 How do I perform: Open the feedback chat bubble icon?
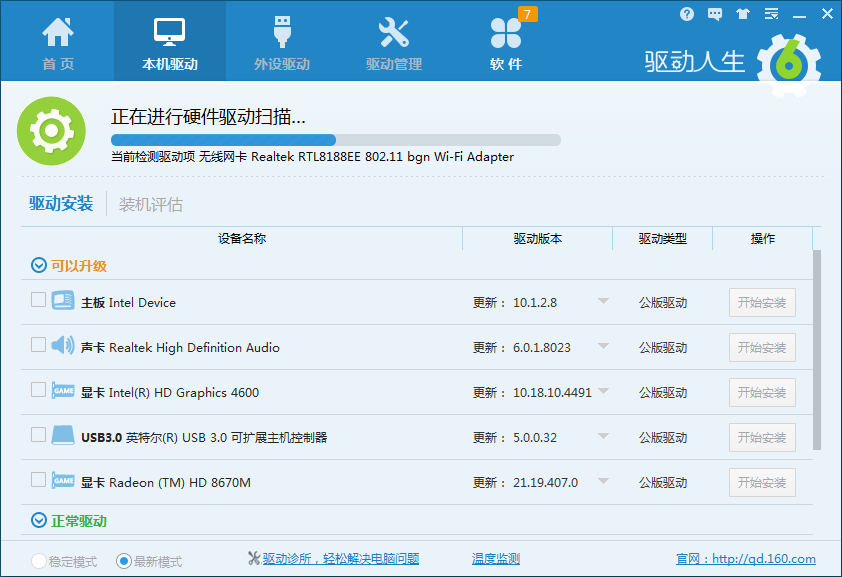coord(715,14)
